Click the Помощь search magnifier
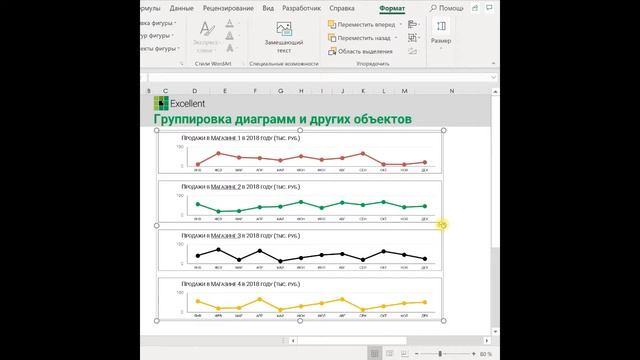Image resolution: width=640 pixels, height=360 pixels. pos(433,8)
